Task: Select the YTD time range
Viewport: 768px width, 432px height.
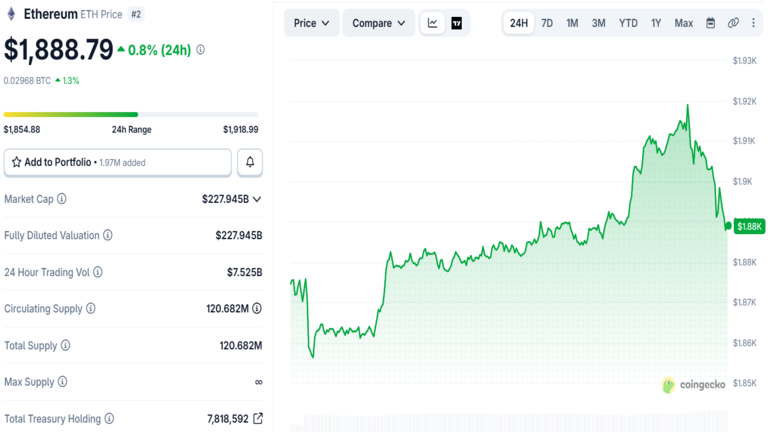Action: point(628,23)
